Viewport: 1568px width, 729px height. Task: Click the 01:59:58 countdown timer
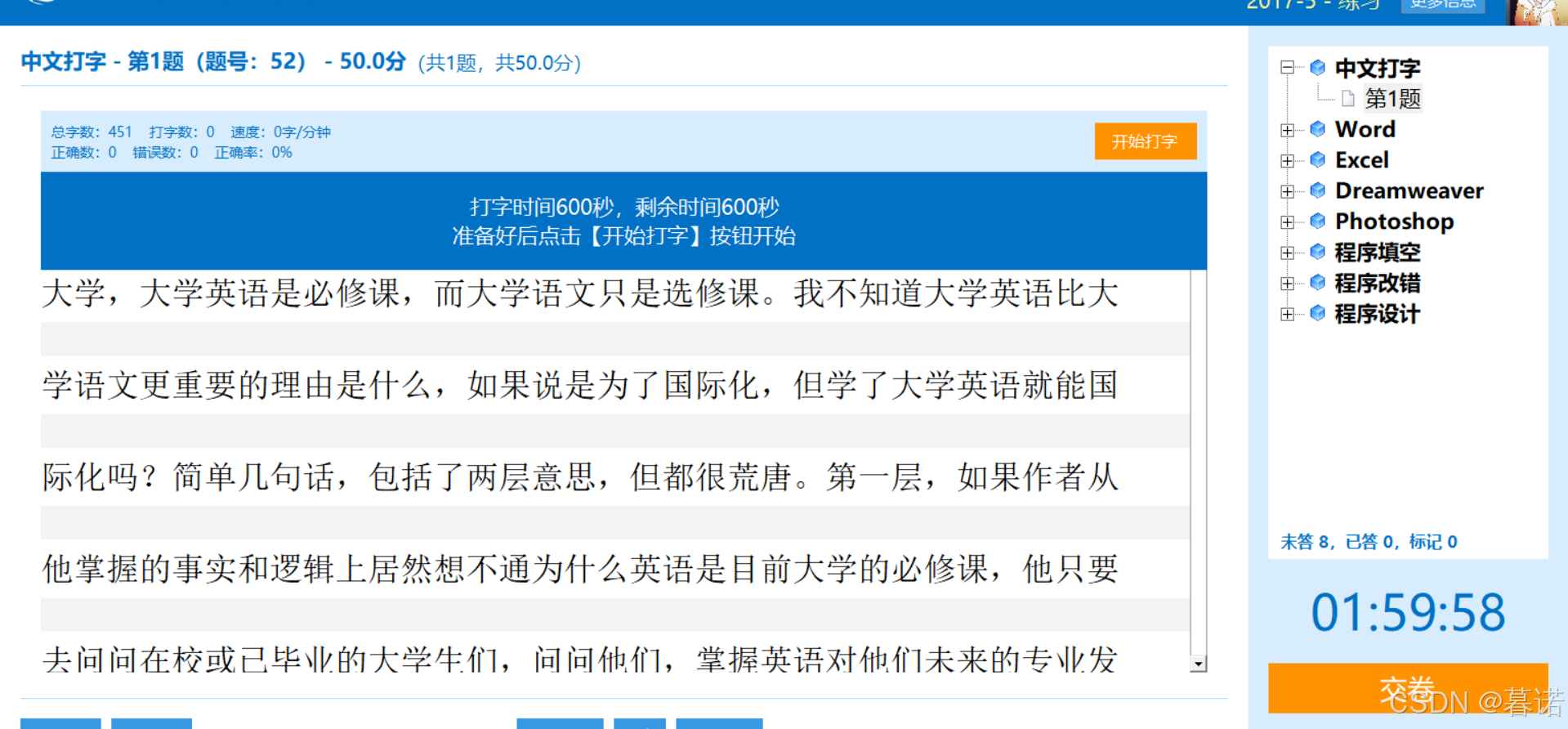tap(1408, 612)
